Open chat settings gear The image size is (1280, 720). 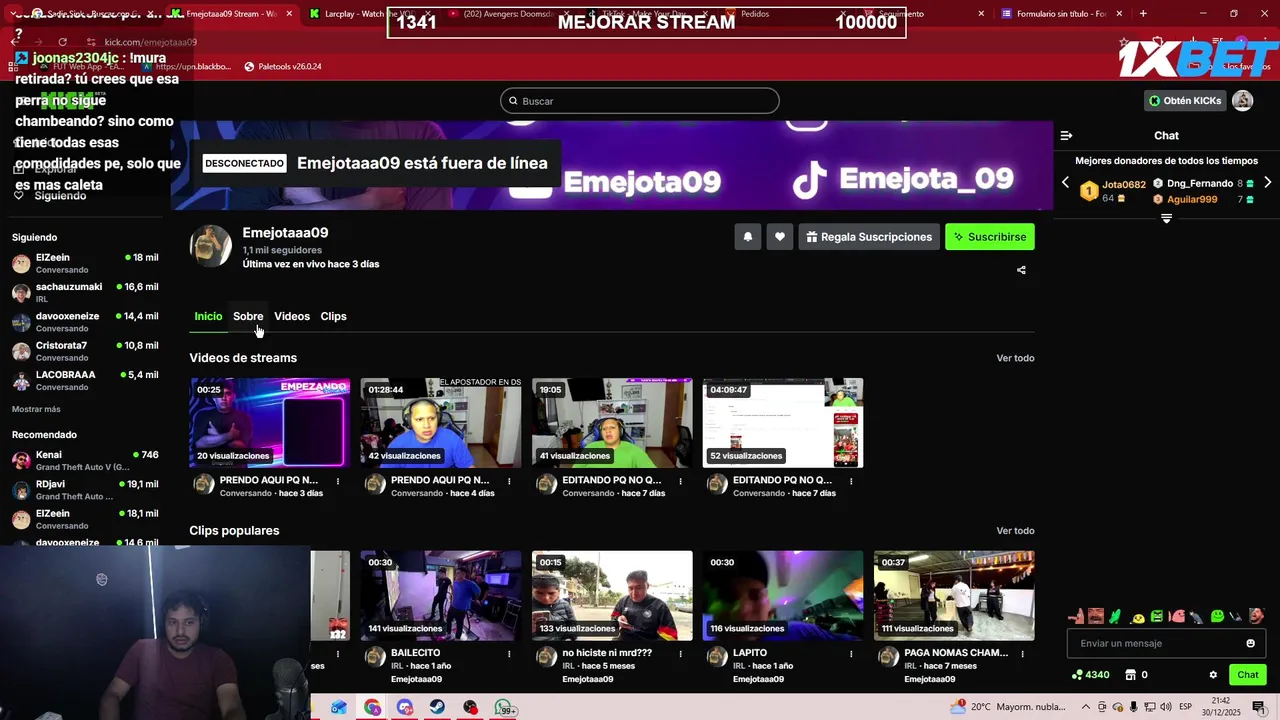(1213, 675)
